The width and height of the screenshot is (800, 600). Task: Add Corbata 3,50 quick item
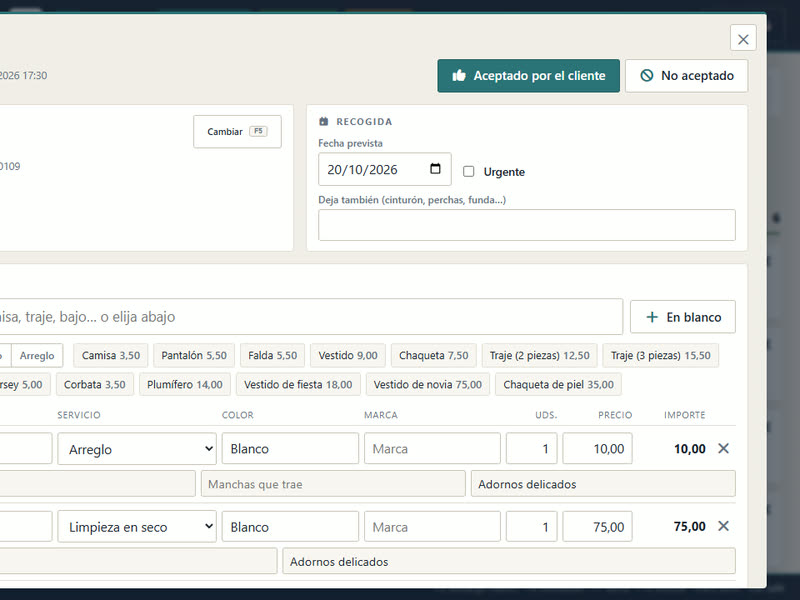click(94, 385)
